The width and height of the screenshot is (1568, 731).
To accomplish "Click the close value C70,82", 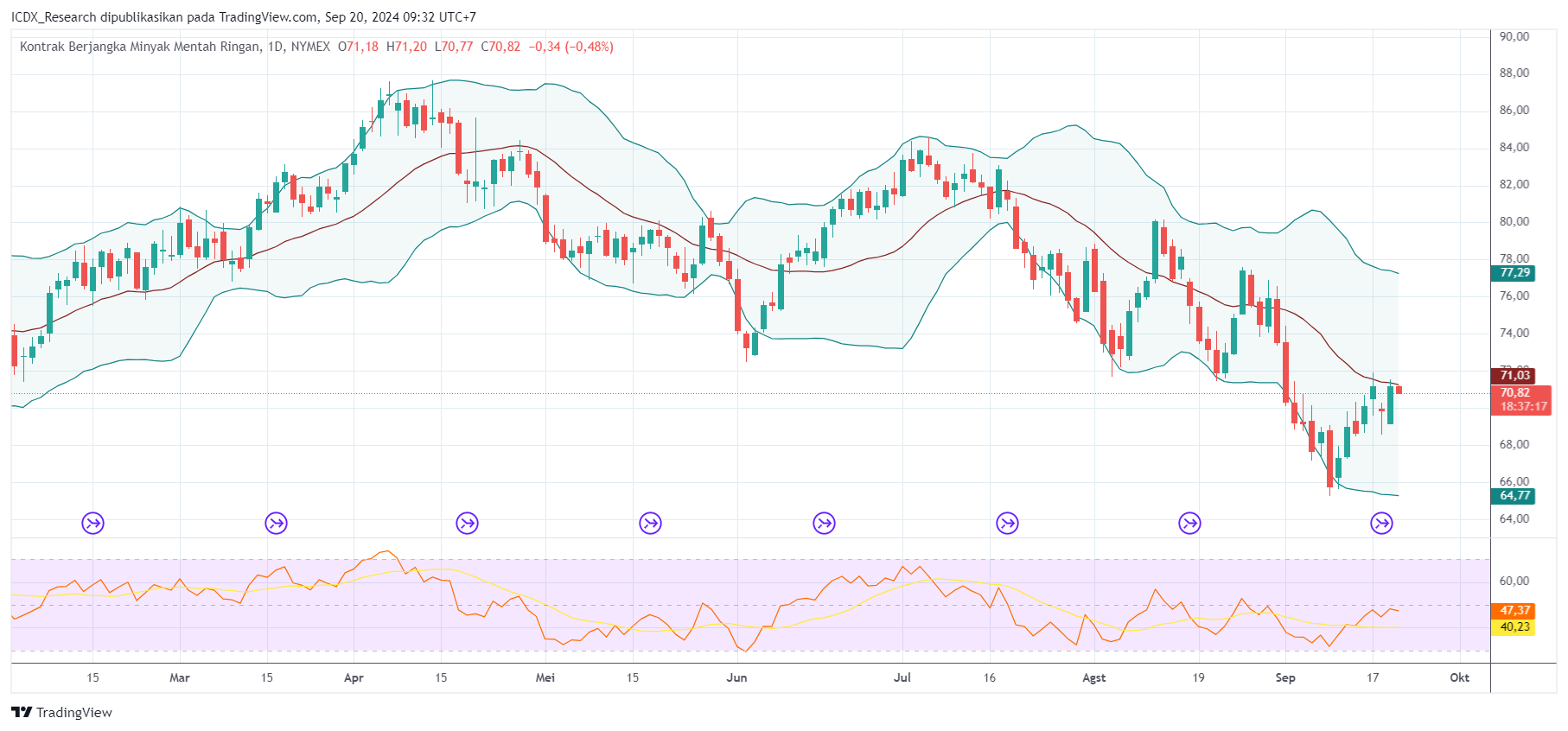I will (501, 47).
